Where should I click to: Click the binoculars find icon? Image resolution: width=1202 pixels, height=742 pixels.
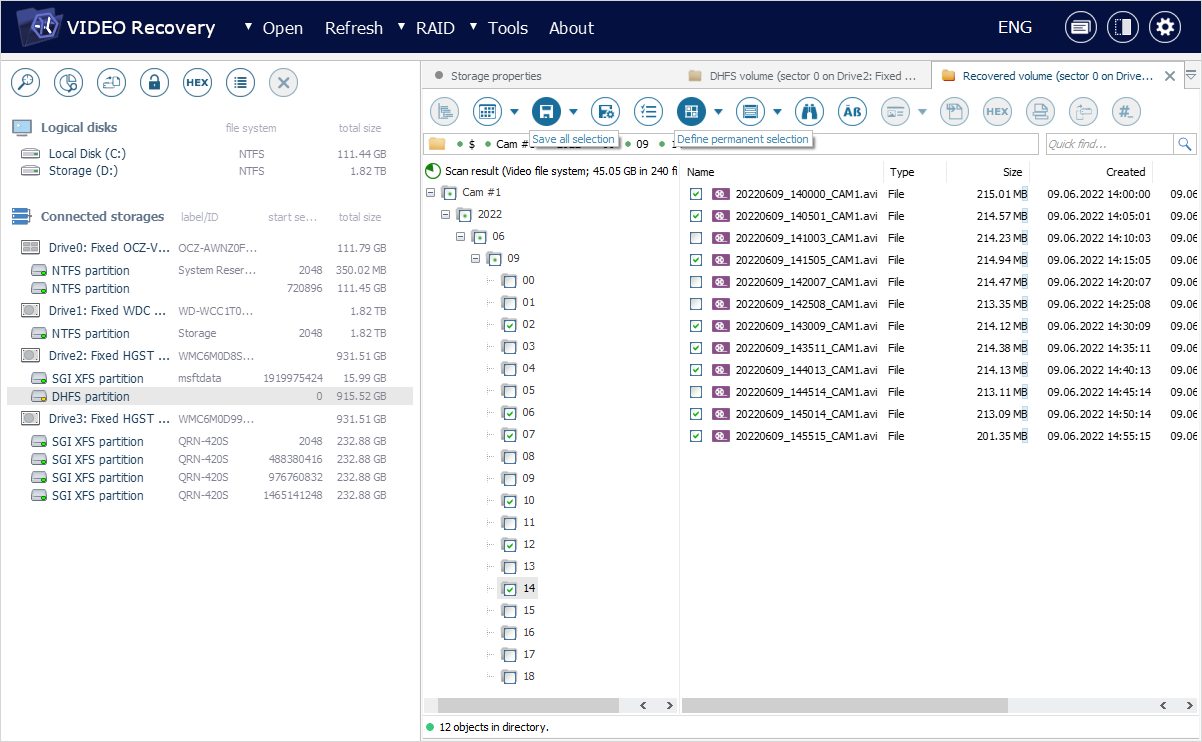[809, 111]
